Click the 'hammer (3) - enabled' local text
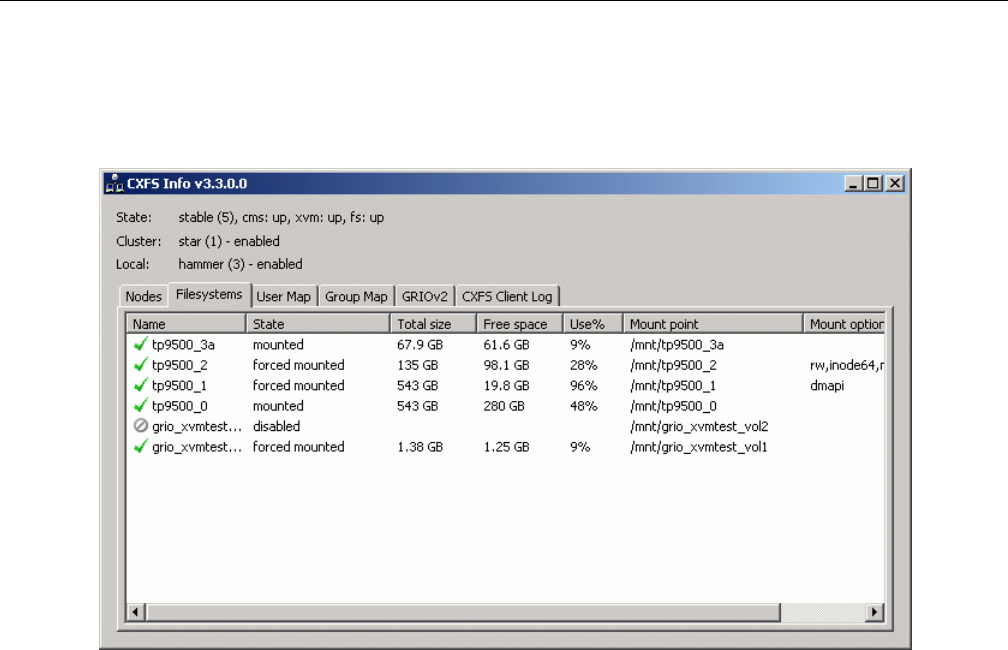This screenshot has width=1008, height=650. point(240,264)
